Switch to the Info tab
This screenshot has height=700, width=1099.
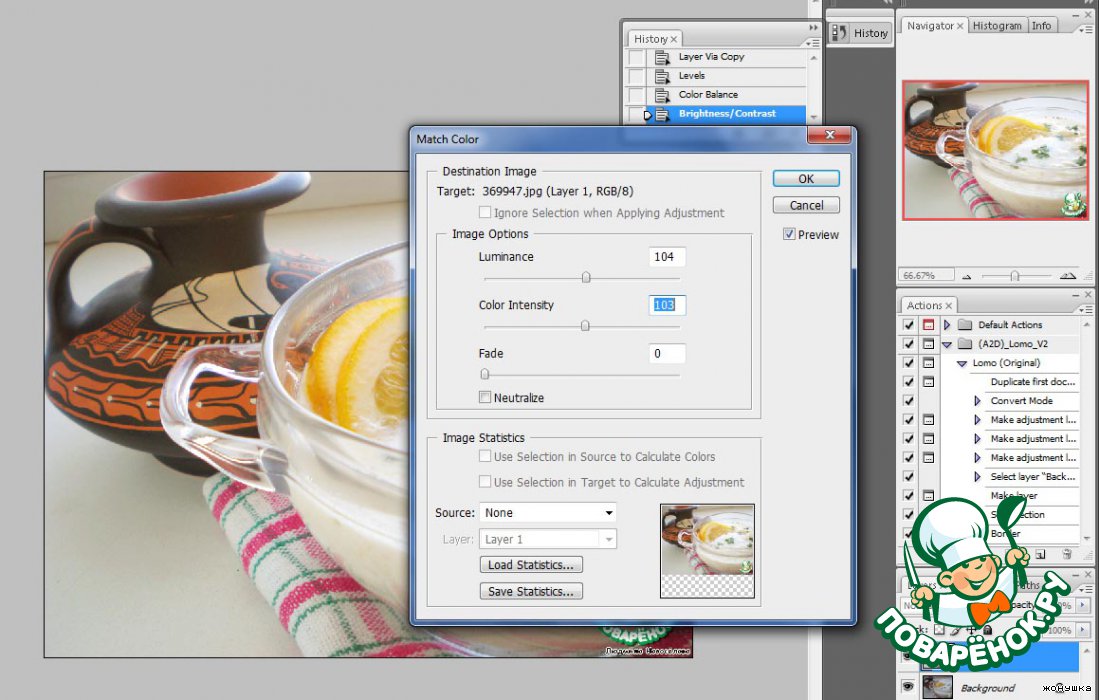pyautogui.click(x=1042, y=26)
